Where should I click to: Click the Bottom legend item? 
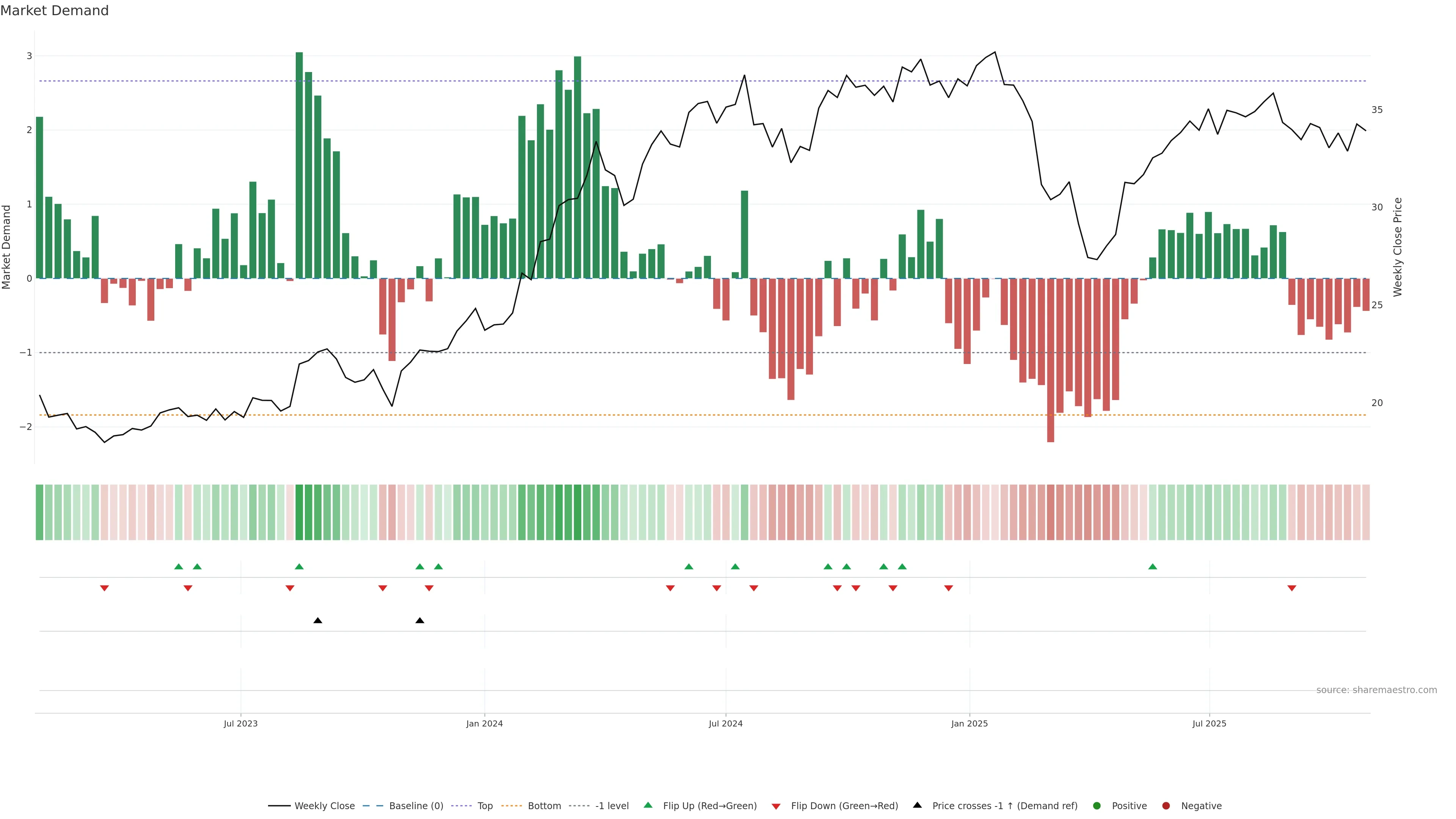[x=544, y=806]
